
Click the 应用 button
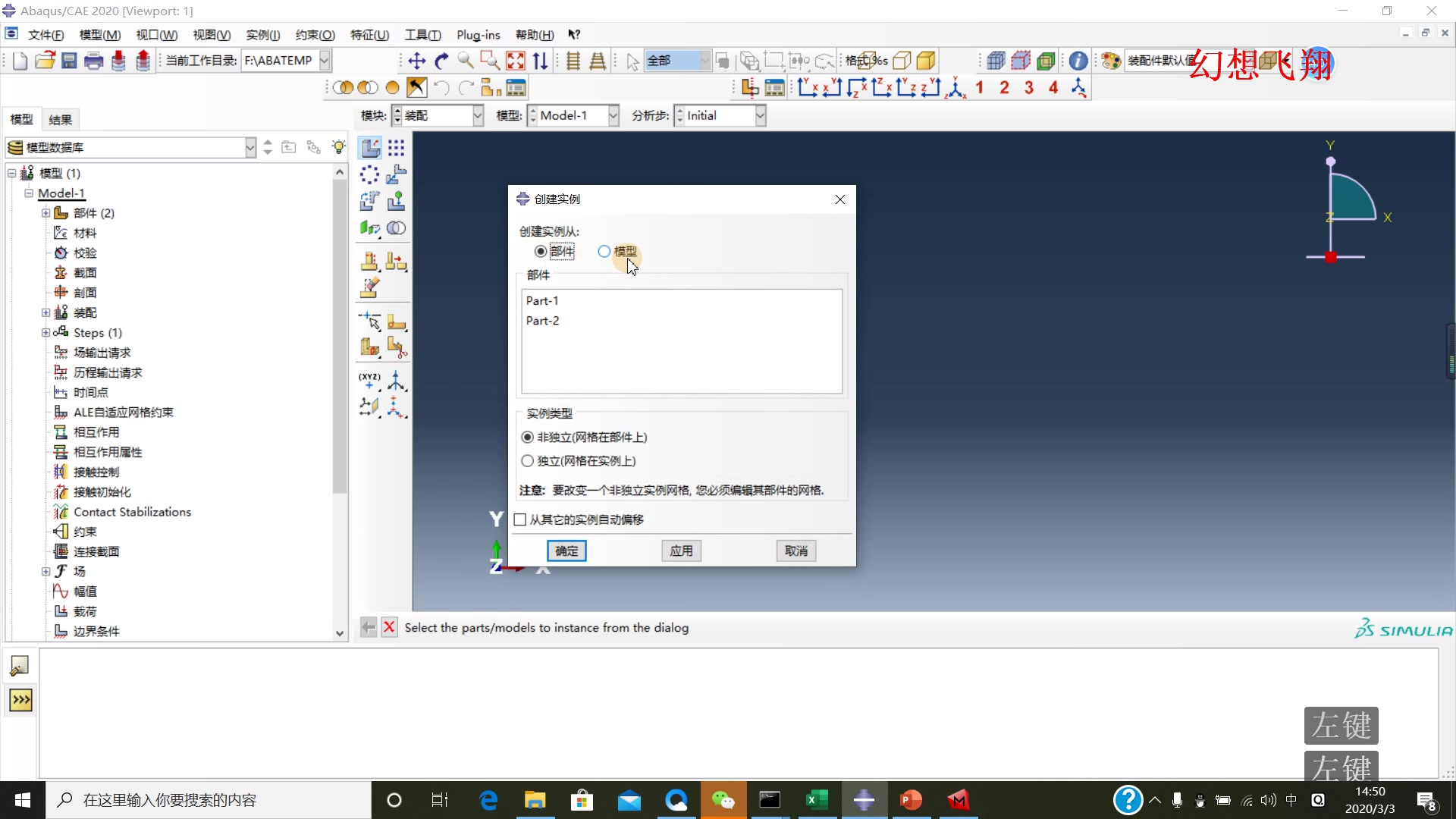[681, 551]
